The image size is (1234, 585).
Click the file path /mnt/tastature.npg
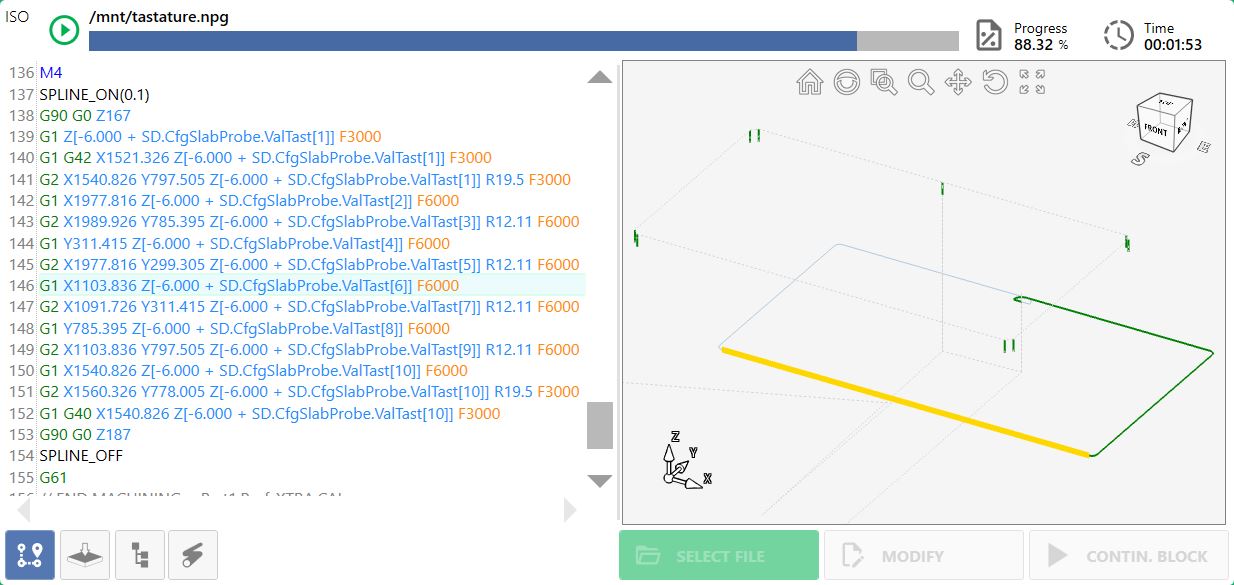click(159, 17)
